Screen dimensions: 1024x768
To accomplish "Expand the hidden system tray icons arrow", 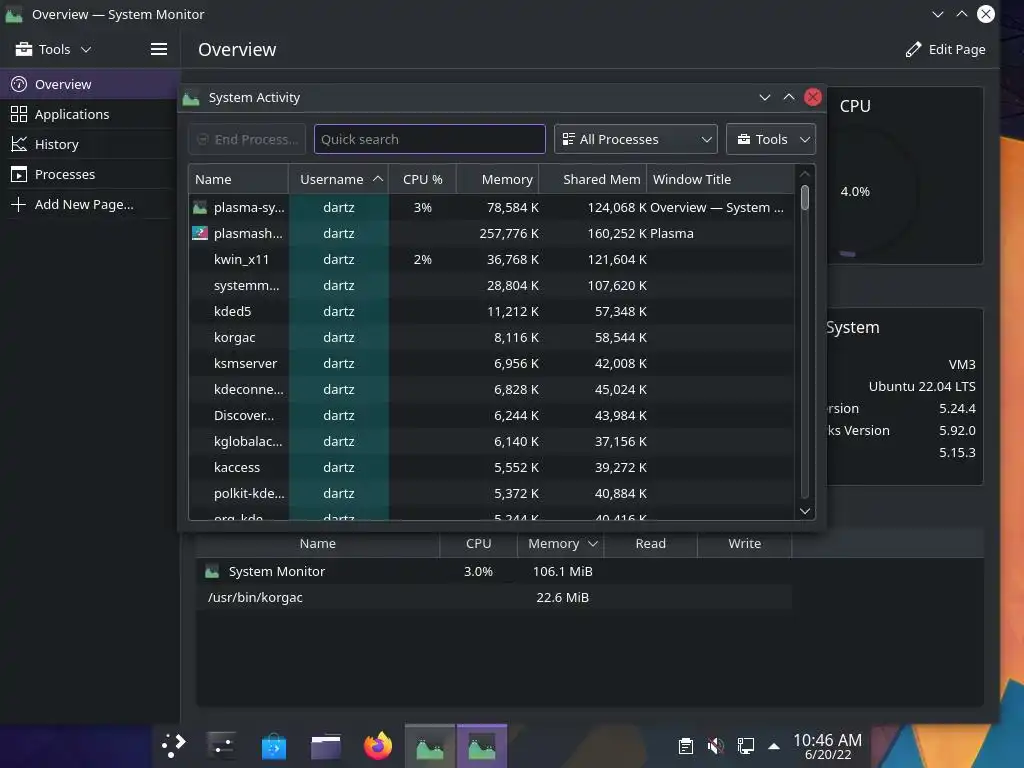I will tap(774, 746).
